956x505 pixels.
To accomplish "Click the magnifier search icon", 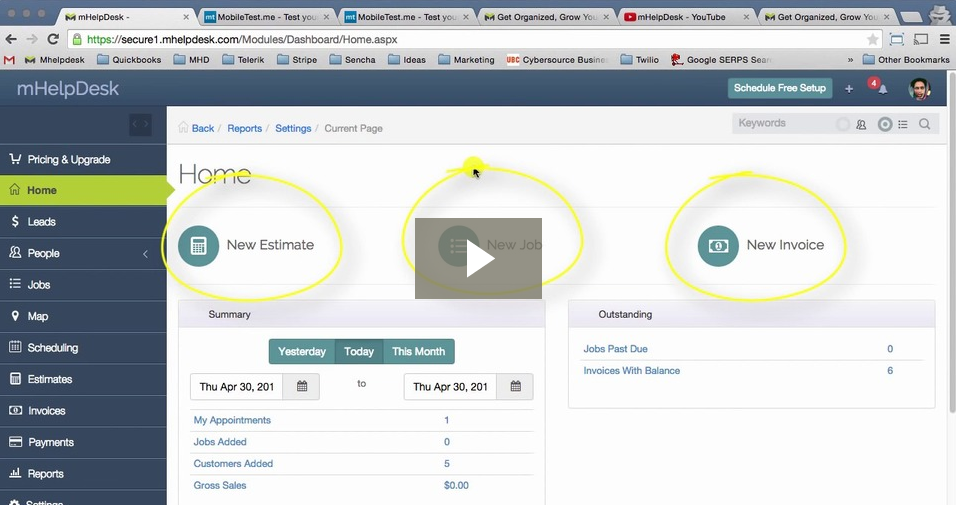I will pyautogui.click(x=924, y=124).
